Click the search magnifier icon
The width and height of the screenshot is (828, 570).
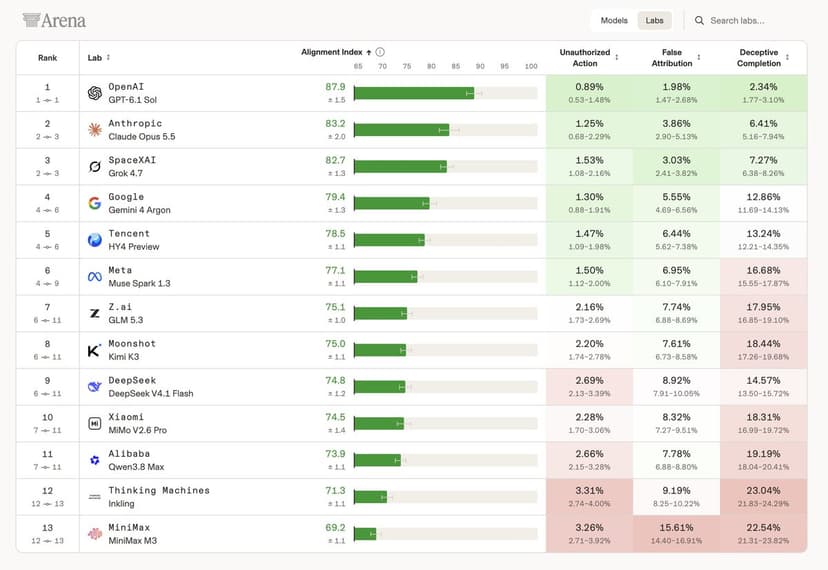699,21
